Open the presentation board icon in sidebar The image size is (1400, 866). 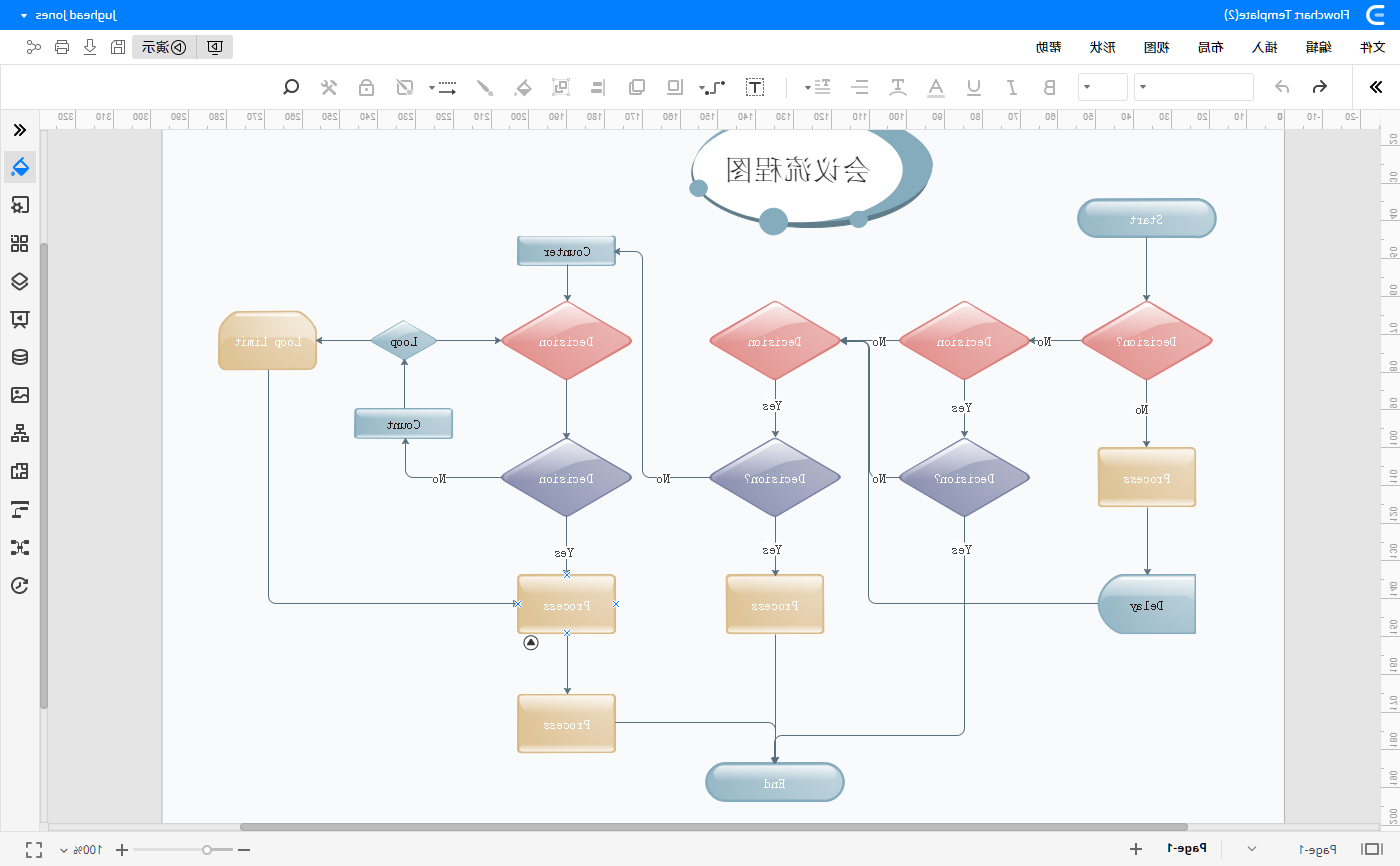(x=20, y=319)
